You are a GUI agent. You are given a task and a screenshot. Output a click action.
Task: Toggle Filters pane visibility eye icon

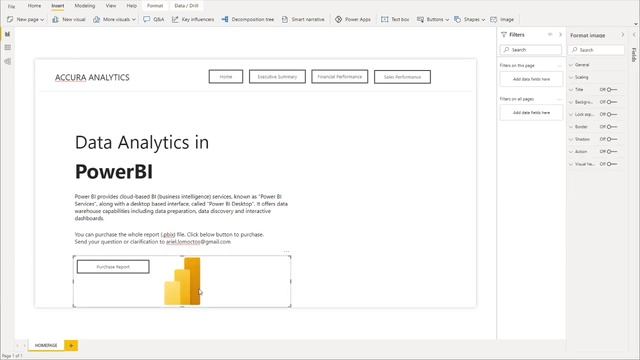(550, 35)
